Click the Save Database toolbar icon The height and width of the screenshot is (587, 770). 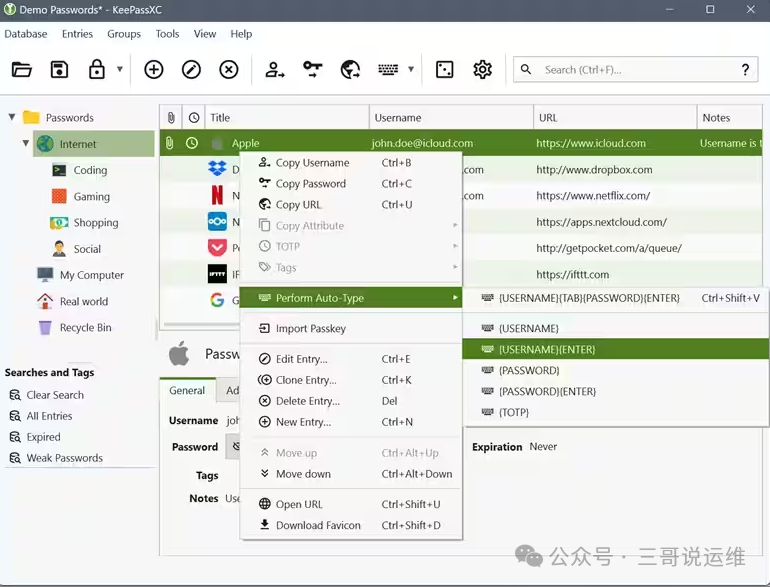[59, 69]
